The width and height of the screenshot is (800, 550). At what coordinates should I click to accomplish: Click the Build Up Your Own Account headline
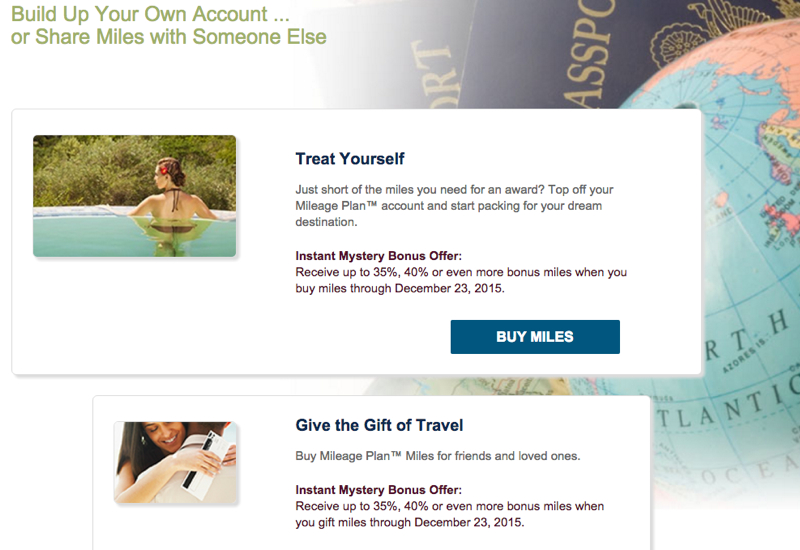click(x=150, y=14)
